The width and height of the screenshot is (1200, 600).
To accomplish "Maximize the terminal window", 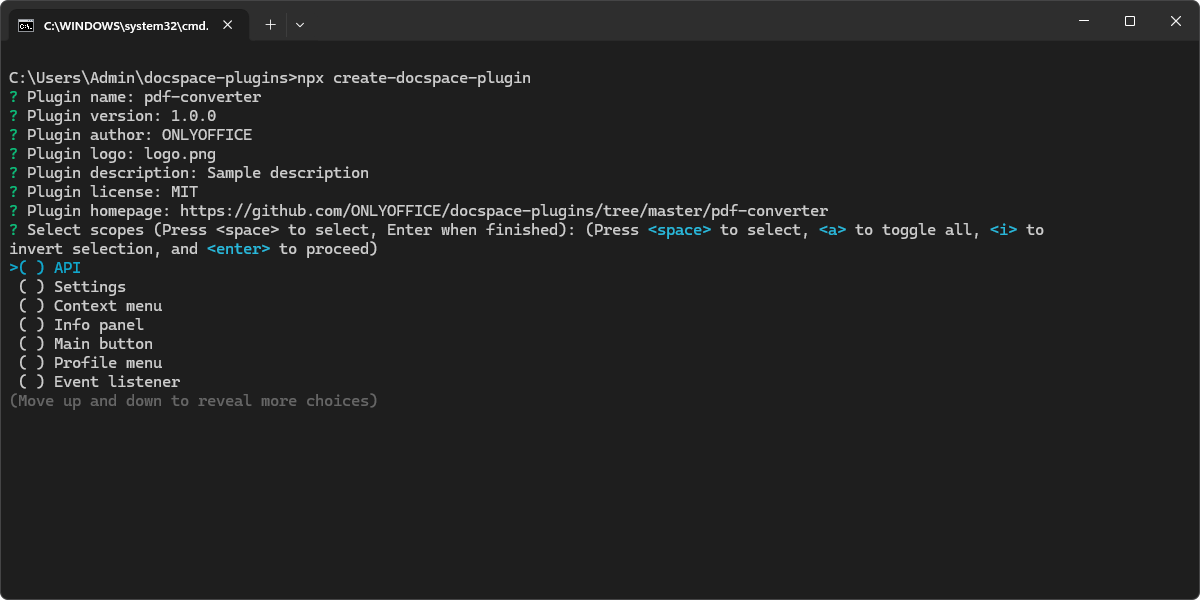I will click(x=1130, y=21).
